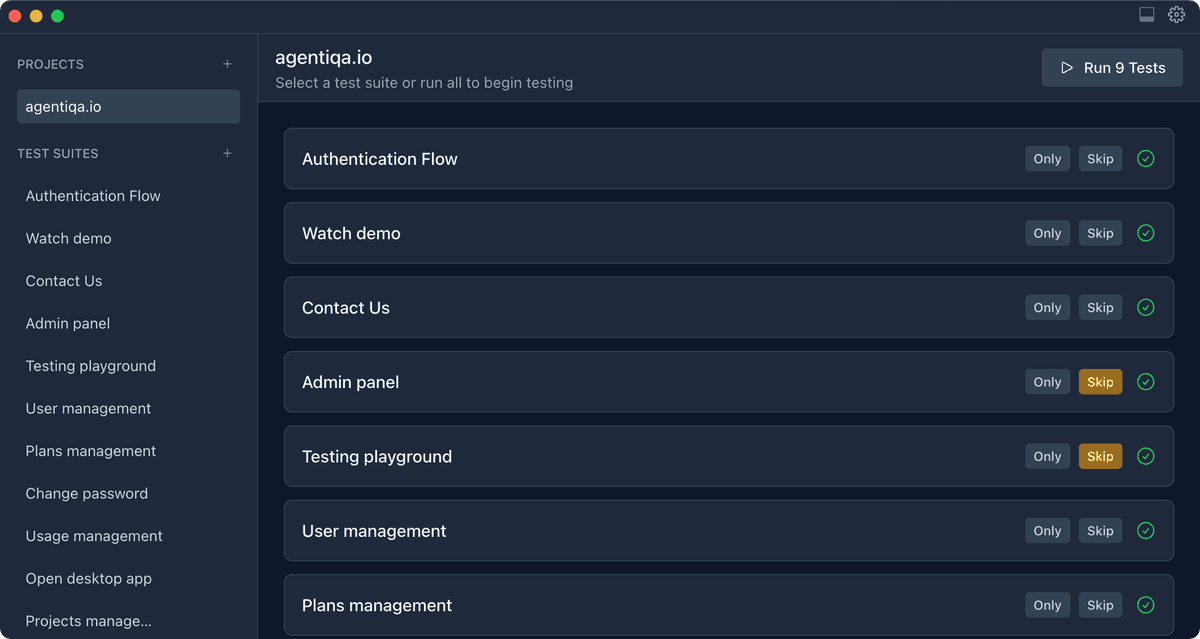1200x639 pixels.
Task: Disable Skip on Testing playground suite
Action: (1100, 456)
